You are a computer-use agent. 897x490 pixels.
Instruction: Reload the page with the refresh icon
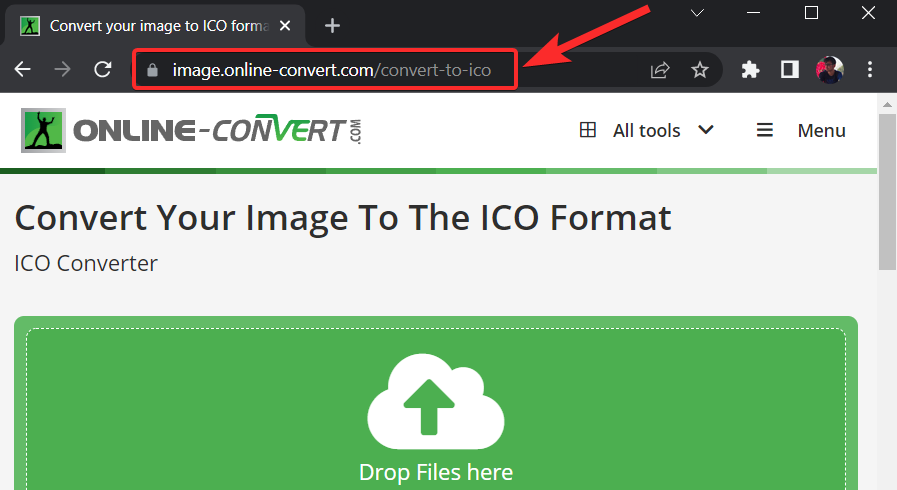pyautogui.click(x=102, y=70)
